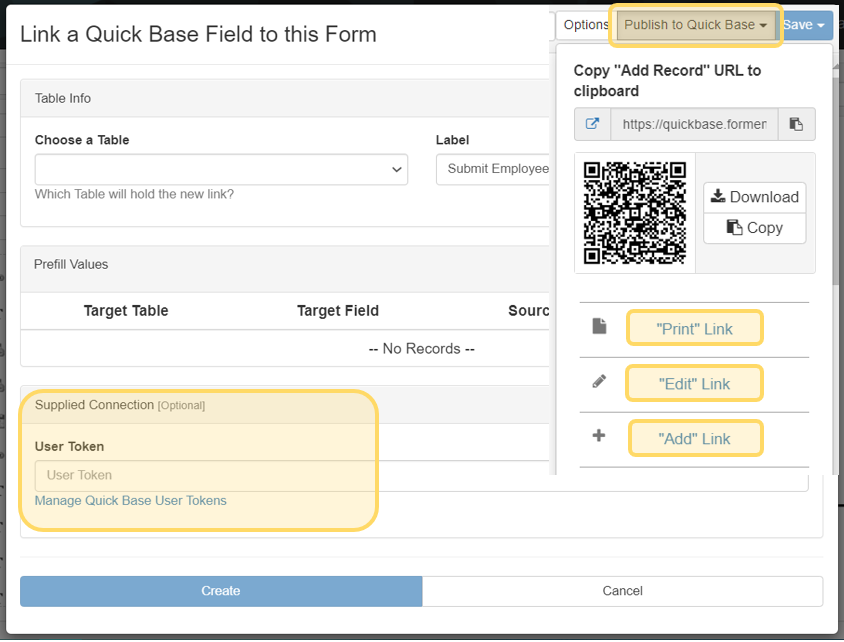This screenshot has width=844, height=642.
Task: Cancel the link field dialog
Action: (622, 591)
